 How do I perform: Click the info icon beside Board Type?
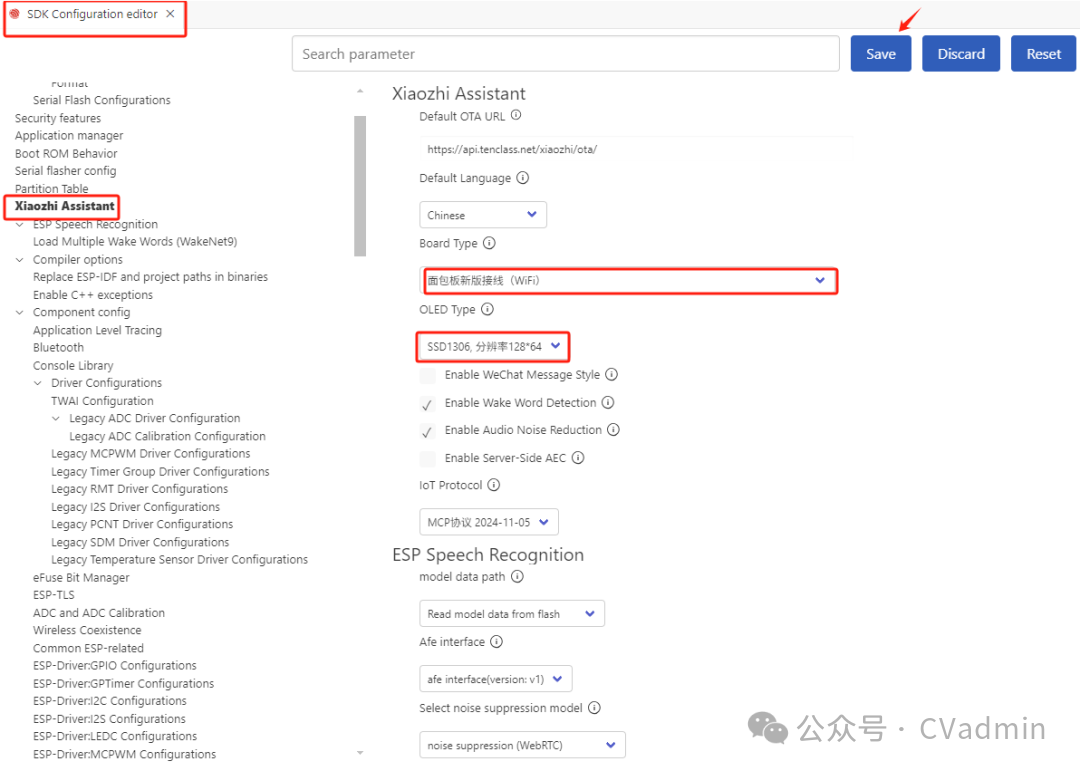click(x=488, y=243)
